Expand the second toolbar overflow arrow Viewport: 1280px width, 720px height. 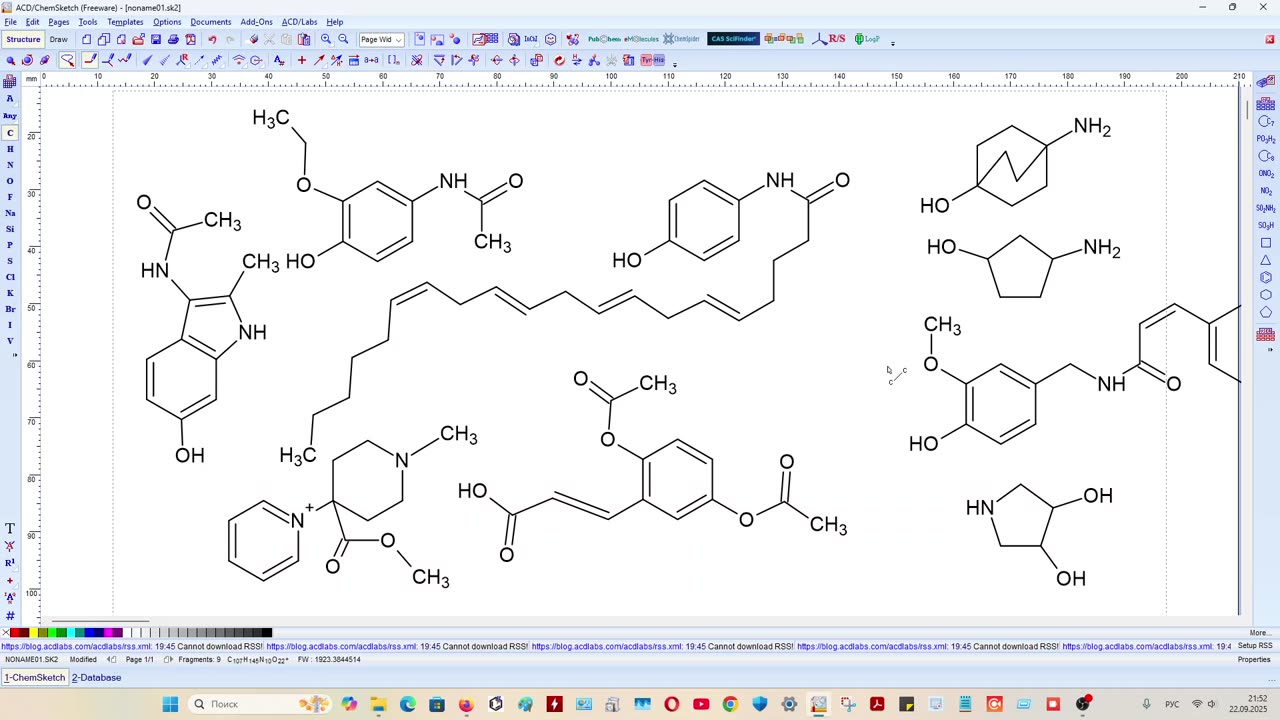point(675,63)
